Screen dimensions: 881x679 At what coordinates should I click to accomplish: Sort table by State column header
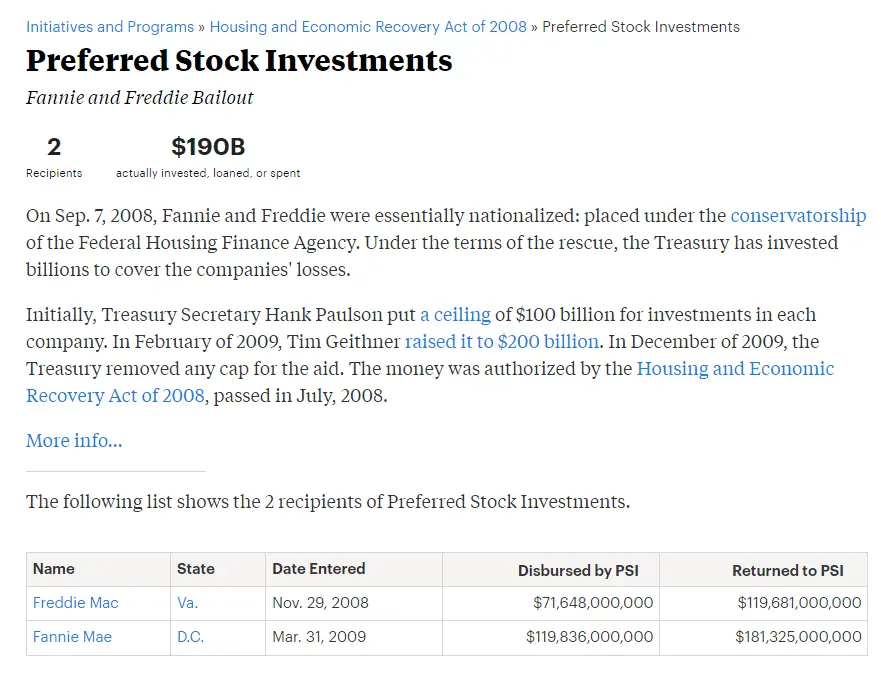[x=196, y=569]
